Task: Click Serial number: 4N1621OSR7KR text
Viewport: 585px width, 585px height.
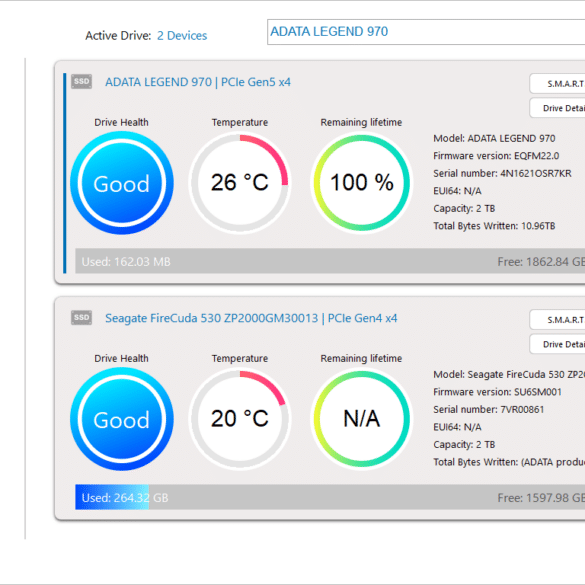Action: [x=502, y=173]
